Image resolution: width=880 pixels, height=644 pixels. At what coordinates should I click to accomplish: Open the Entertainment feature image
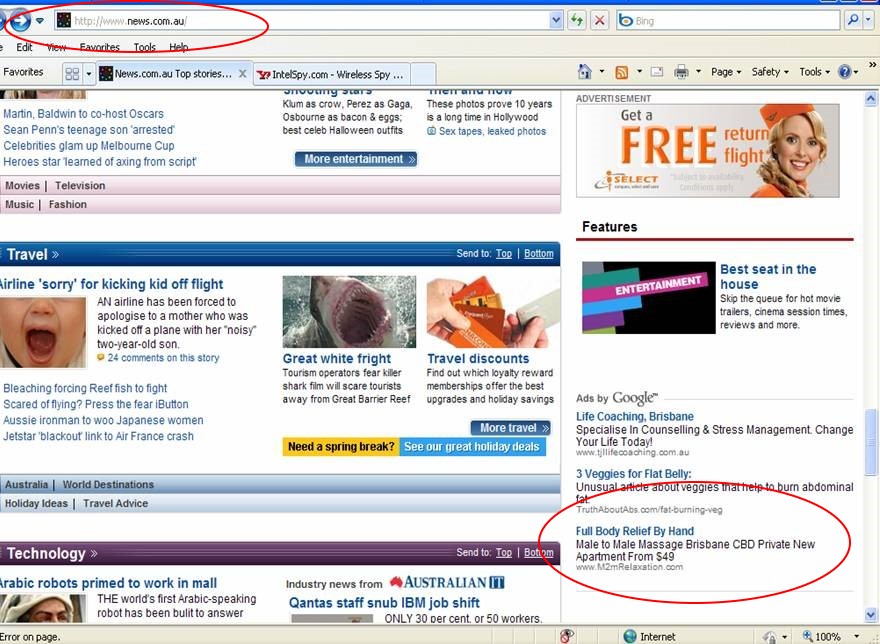click(x=648, y=298)
